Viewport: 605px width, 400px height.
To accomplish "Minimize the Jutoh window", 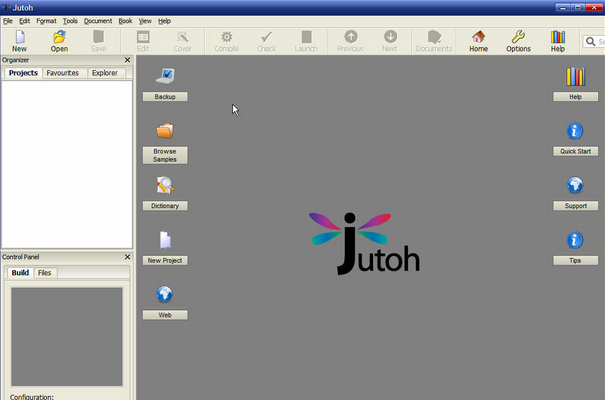I will (x=563, y=7).
